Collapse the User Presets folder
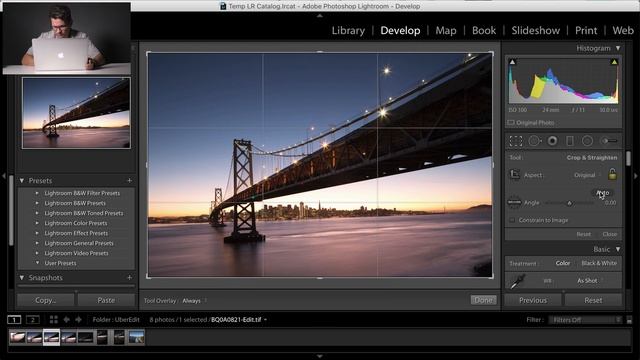 tap(37, 263)
